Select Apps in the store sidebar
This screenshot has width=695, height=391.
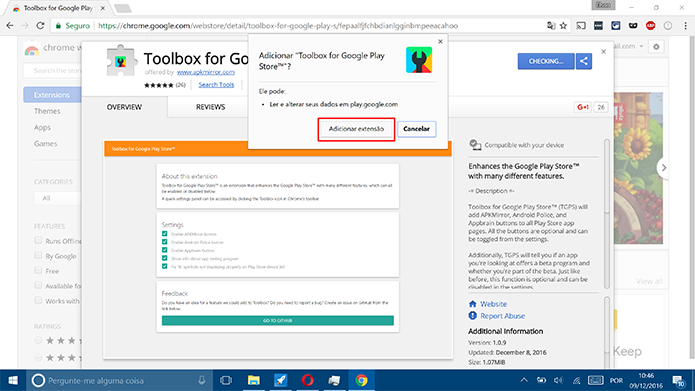(43, 128)
